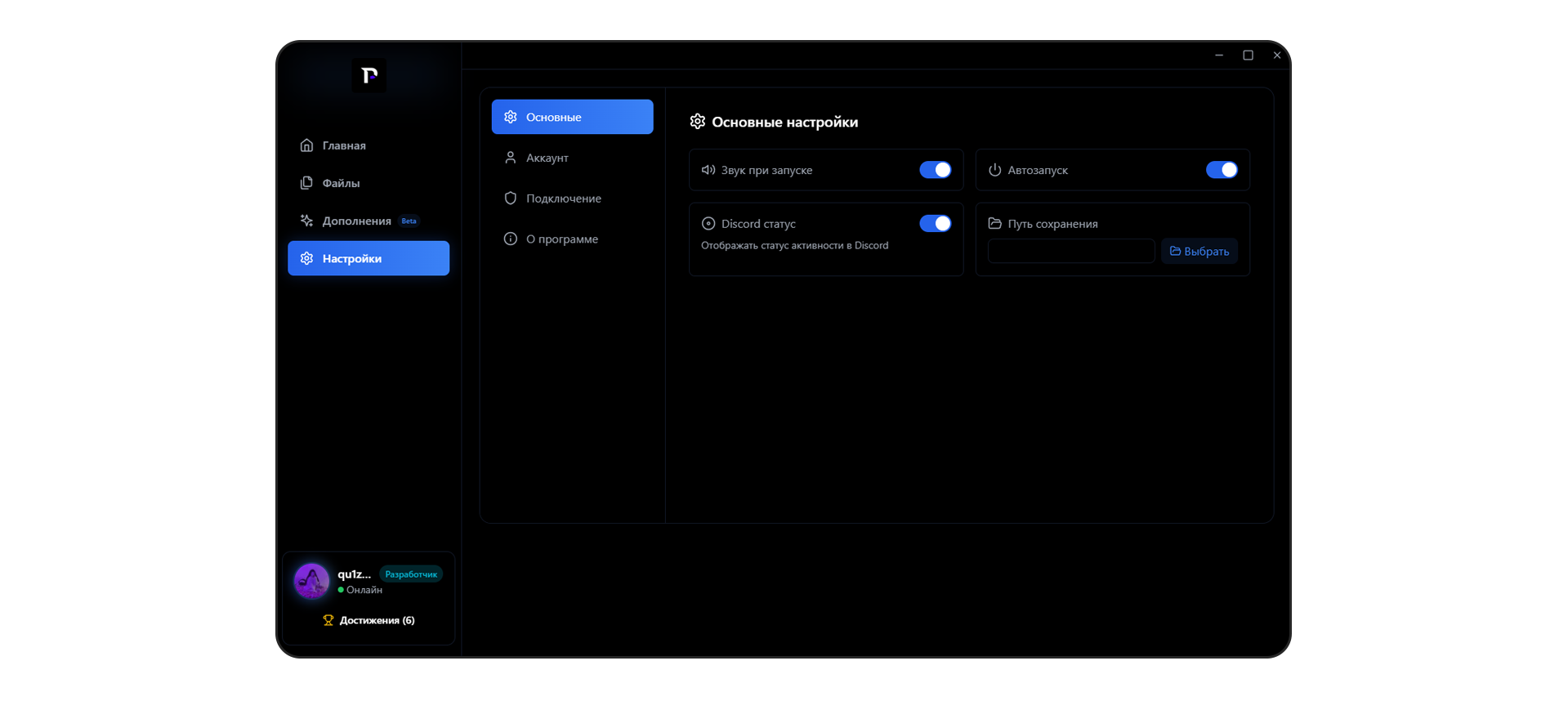Click the files icon beside Файлы
Viewport: 1568px width, 701px height.
pos(306,183)
